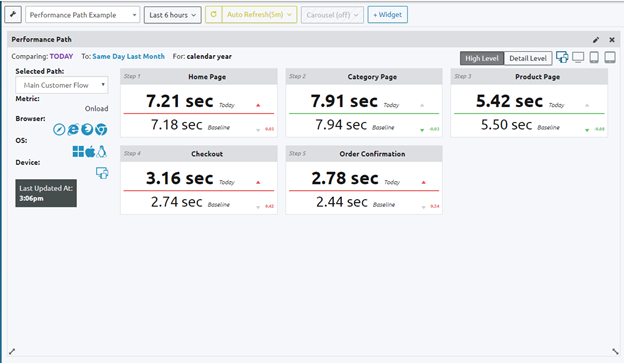Click the Onload metric value
Image resolution: width=624 pixels, height=363 pixels.
pyautogui.click(x=96, y=109)
